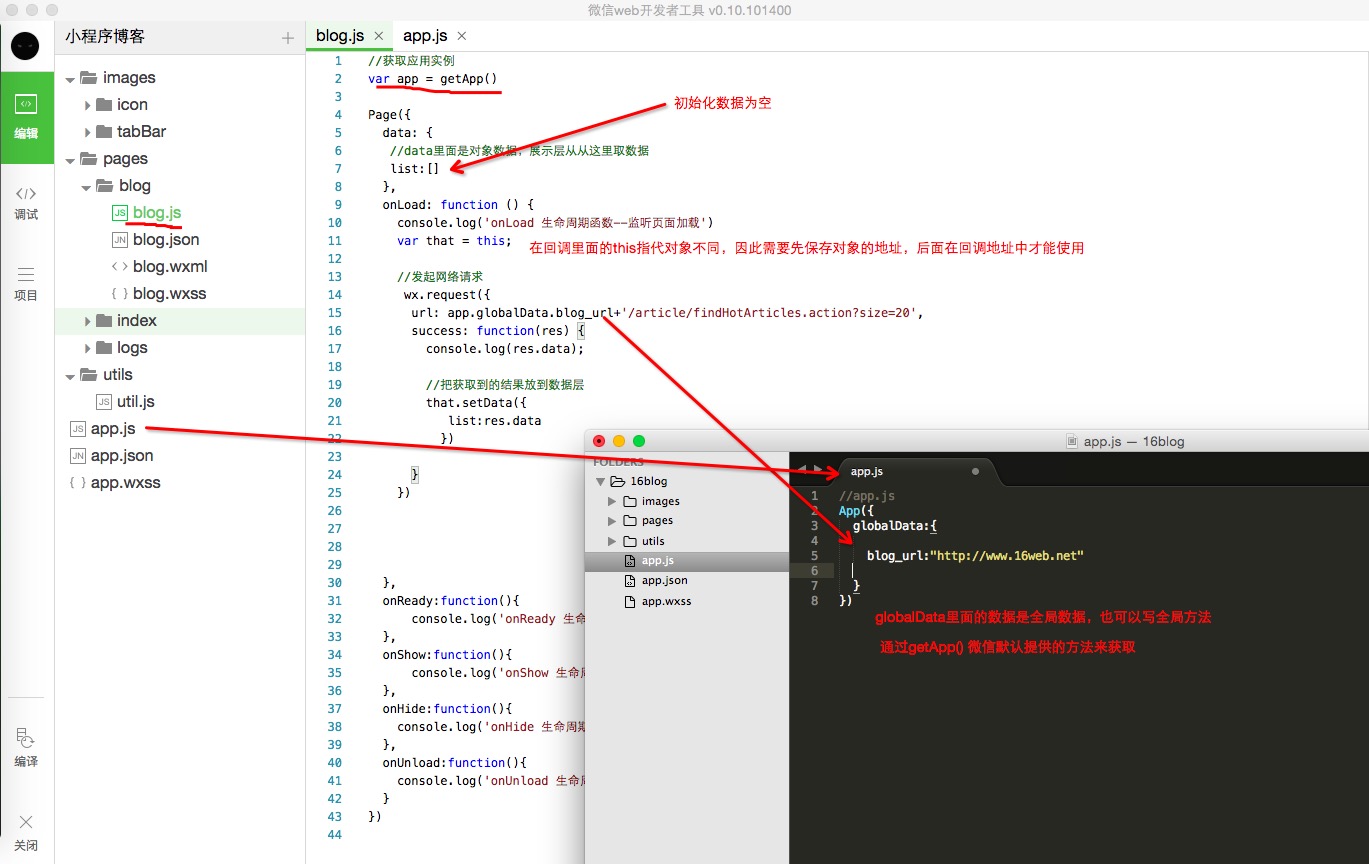The height and width of the screenshot is (864, 1369).
Task: Click the Sublime app.js dark tab
Action: click(867, 471)
